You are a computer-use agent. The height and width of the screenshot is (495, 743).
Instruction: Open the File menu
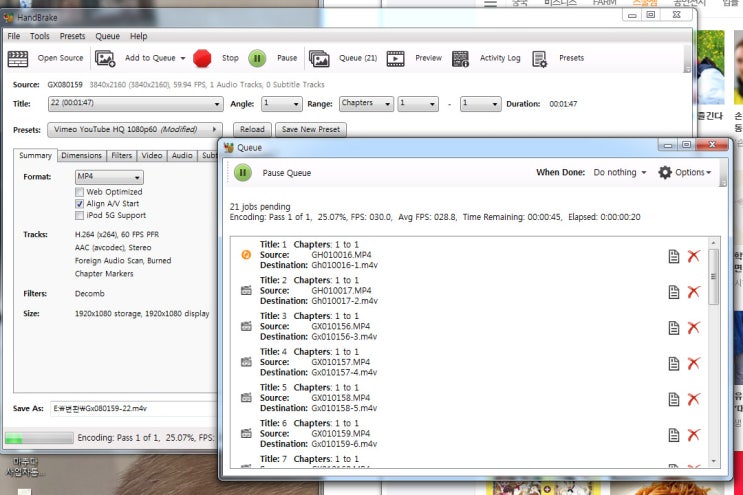coord(14,36)
